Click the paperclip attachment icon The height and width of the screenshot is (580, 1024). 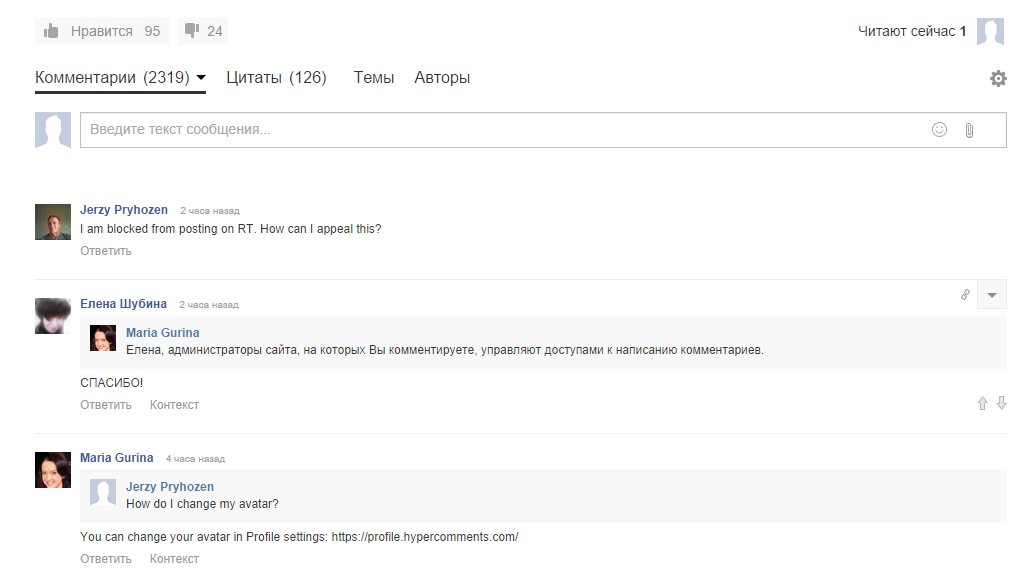969,130
